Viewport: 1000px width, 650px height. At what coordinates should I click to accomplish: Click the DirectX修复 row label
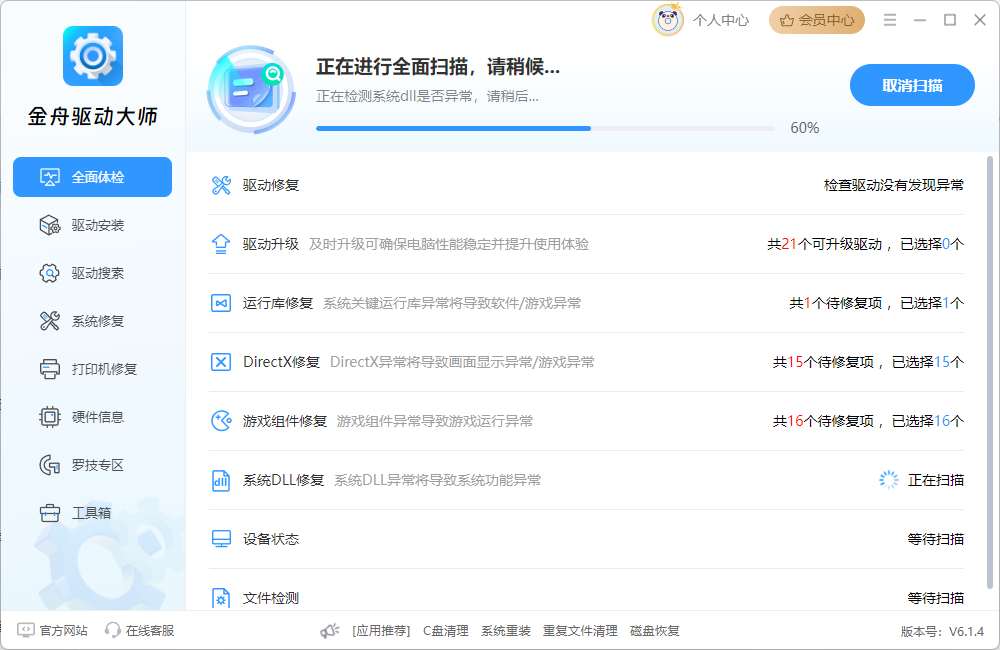coord(281,362)
